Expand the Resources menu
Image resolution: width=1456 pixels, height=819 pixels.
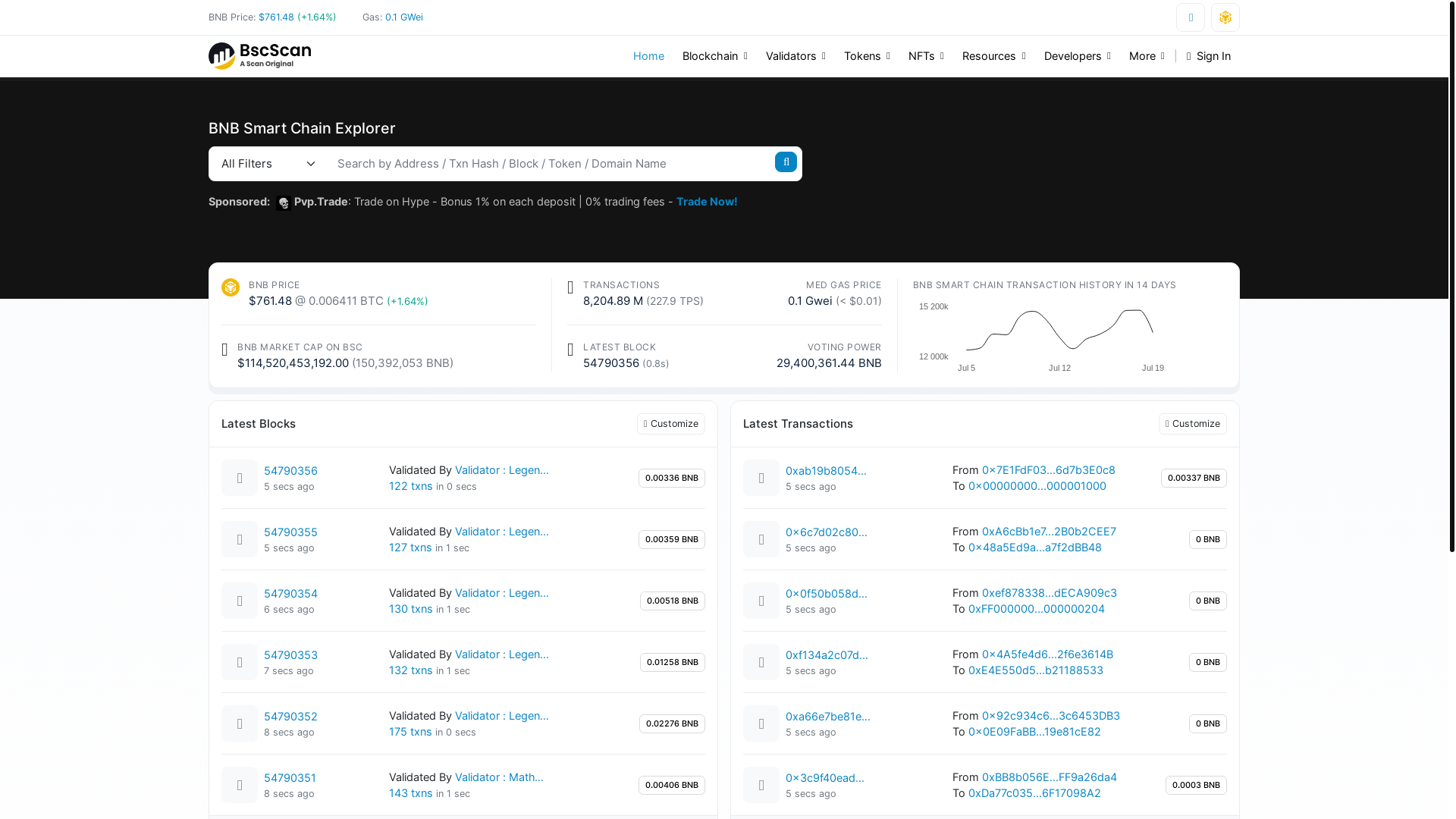(x=993, y=56)
